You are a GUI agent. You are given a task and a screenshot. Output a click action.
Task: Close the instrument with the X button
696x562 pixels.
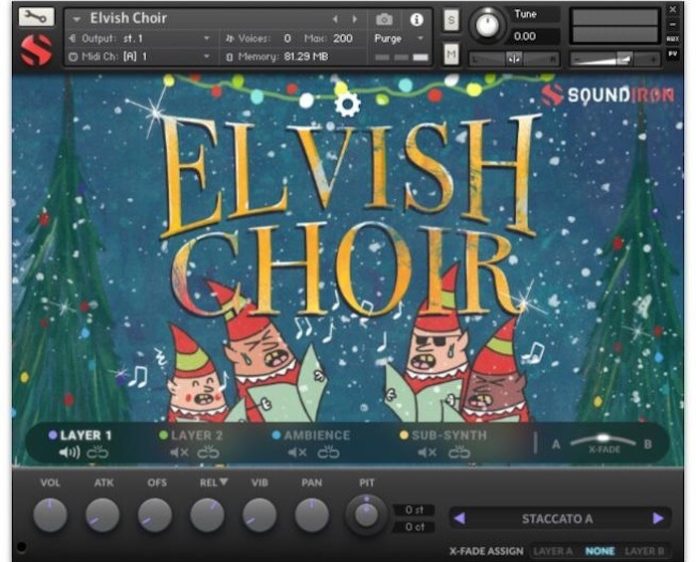(x=673, y=8)
